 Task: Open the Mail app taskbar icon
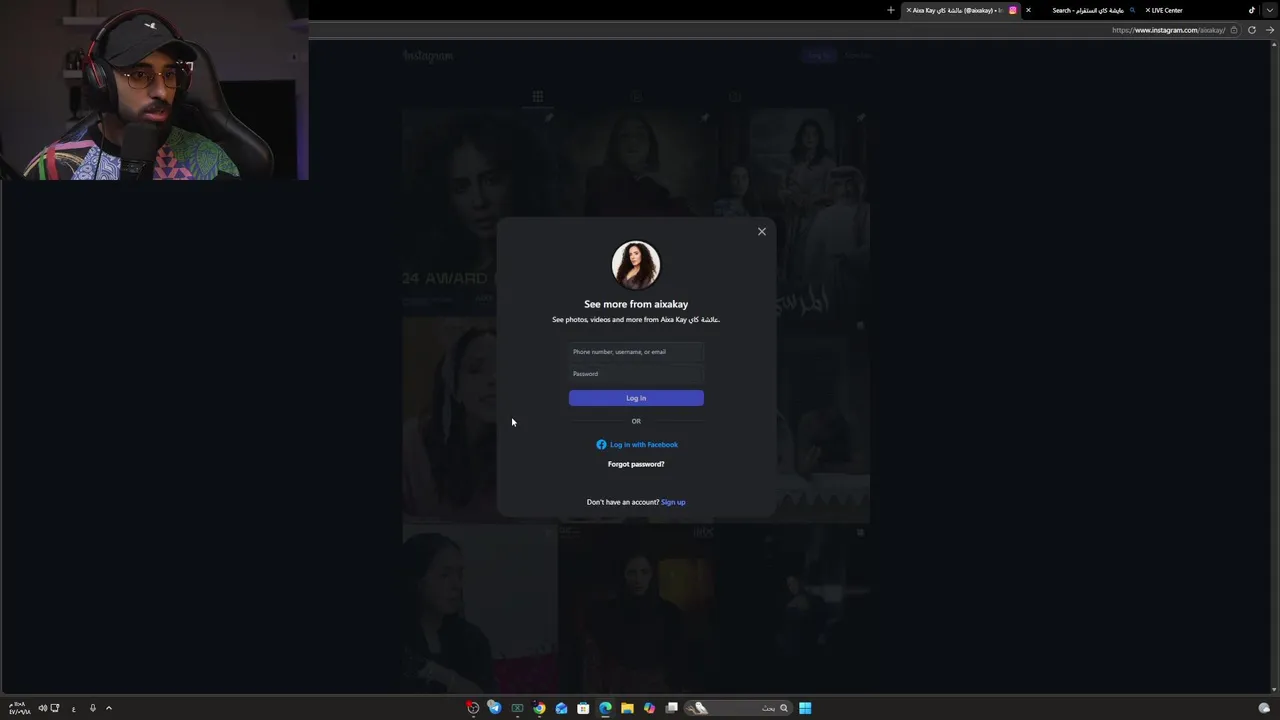coord(561,708)
